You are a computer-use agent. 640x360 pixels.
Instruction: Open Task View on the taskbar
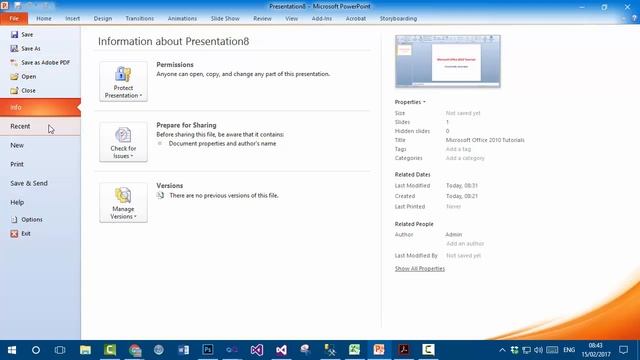(x=60, y=350)
